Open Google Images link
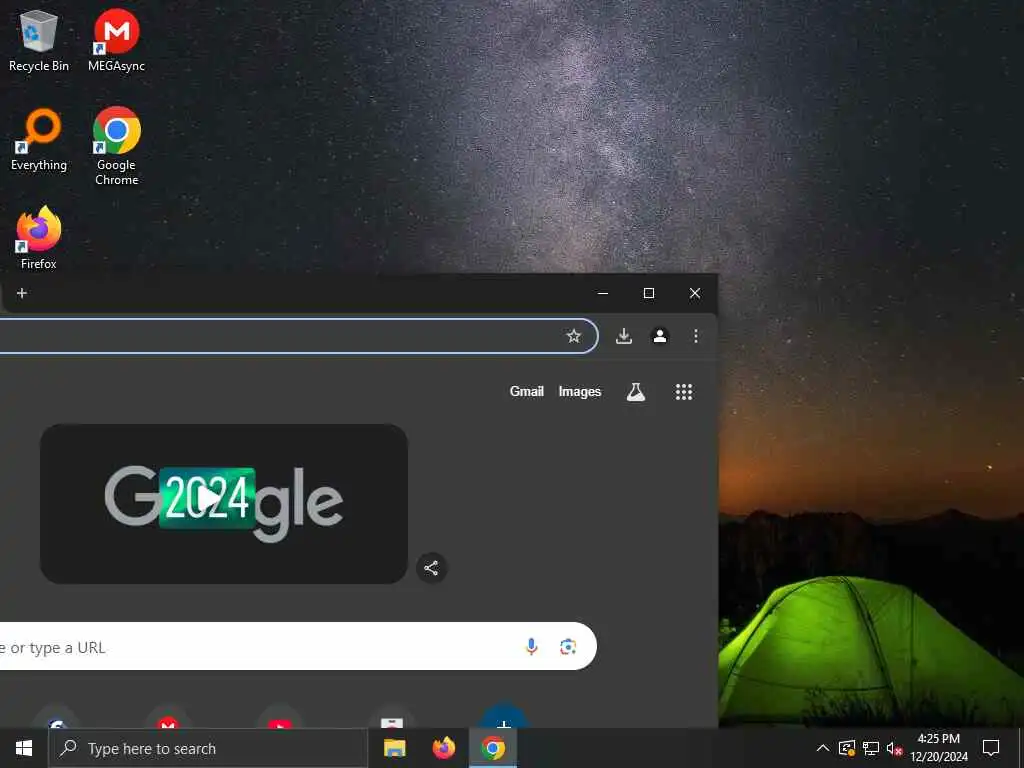This screenshot has height=768, width=1024. (x=579, y=391)
